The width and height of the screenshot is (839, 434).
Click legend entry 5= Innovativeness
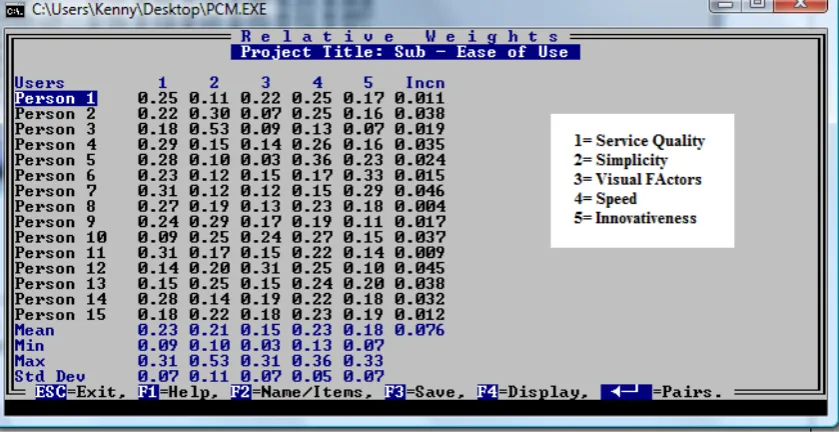click(x=635, y=218)
